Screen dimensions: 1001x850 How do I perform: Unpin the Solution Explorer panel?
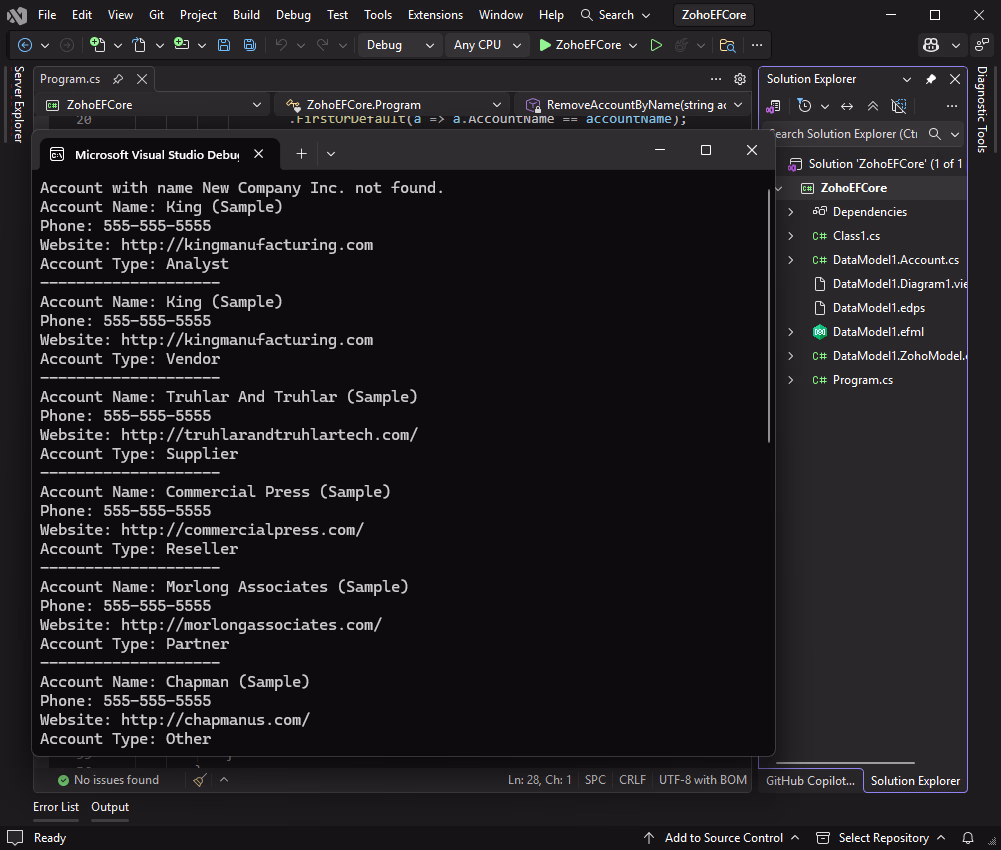pos(931,78)
